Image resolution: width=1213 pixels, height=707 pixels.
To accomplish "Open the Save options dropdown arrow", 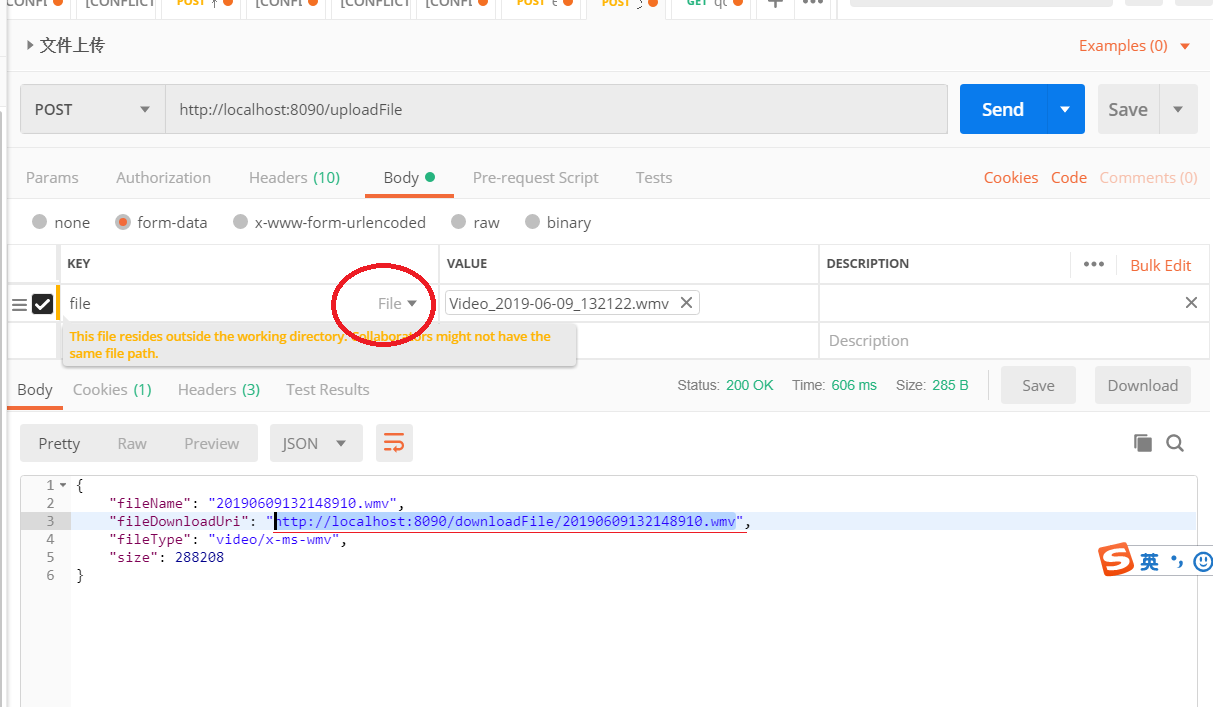I will pyautogui.click(x=1178, y=109).
